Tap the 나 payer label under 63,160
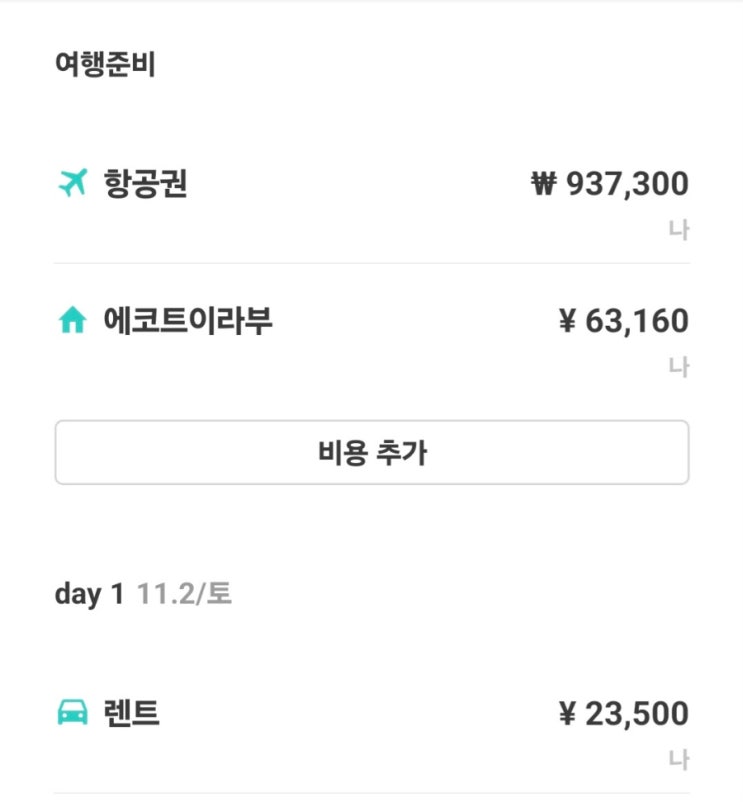The width and height of the screenshot is (743, 802). coord(679,368)
